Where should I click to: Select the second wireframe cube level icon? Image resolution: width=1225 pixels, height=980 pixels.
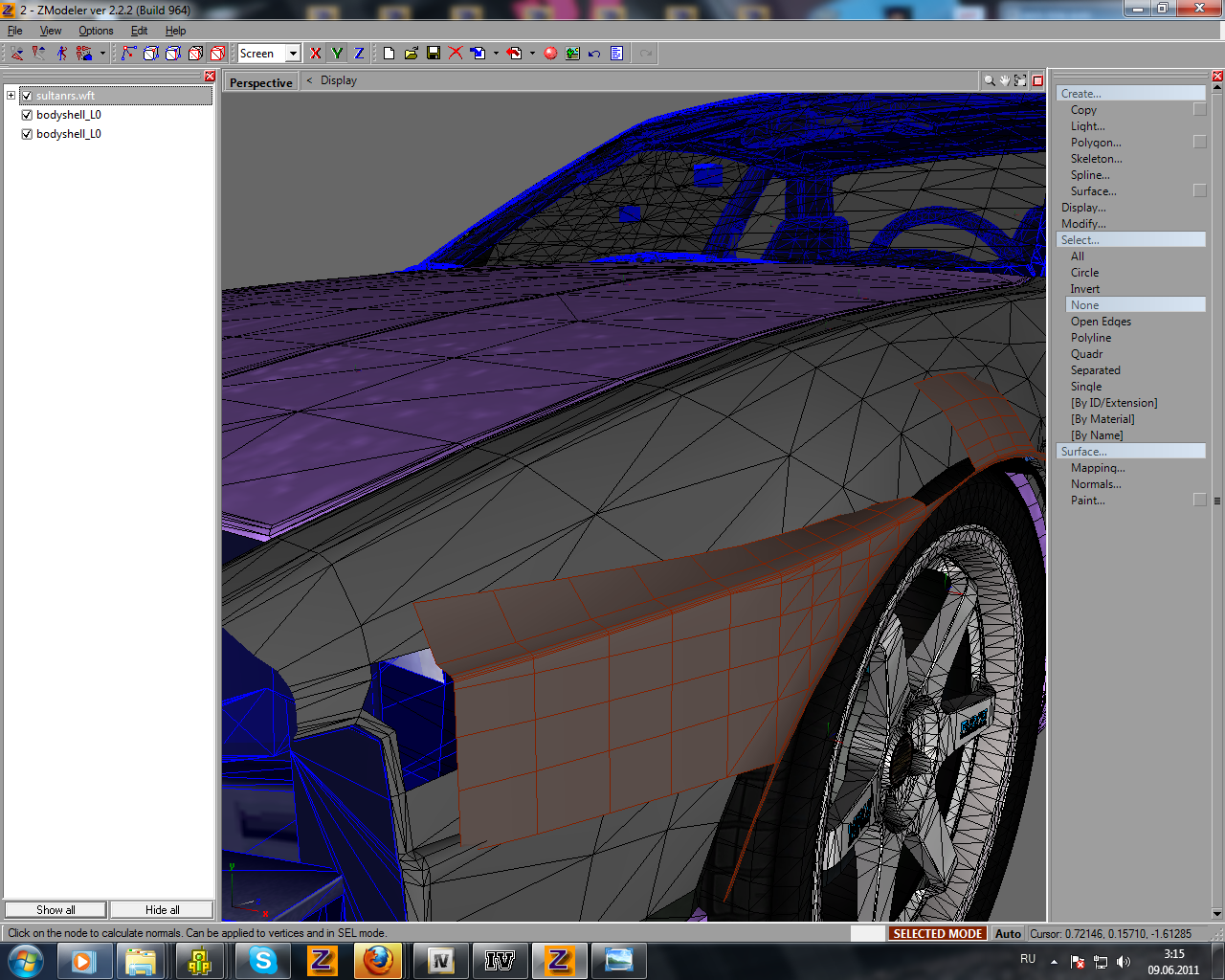(x=151, y=54)
